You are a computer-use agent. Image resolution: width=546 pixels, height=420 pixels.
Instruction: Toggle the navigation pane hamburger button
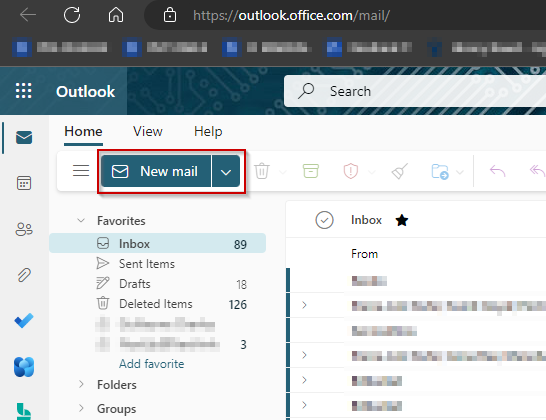(x=81, y=171)
